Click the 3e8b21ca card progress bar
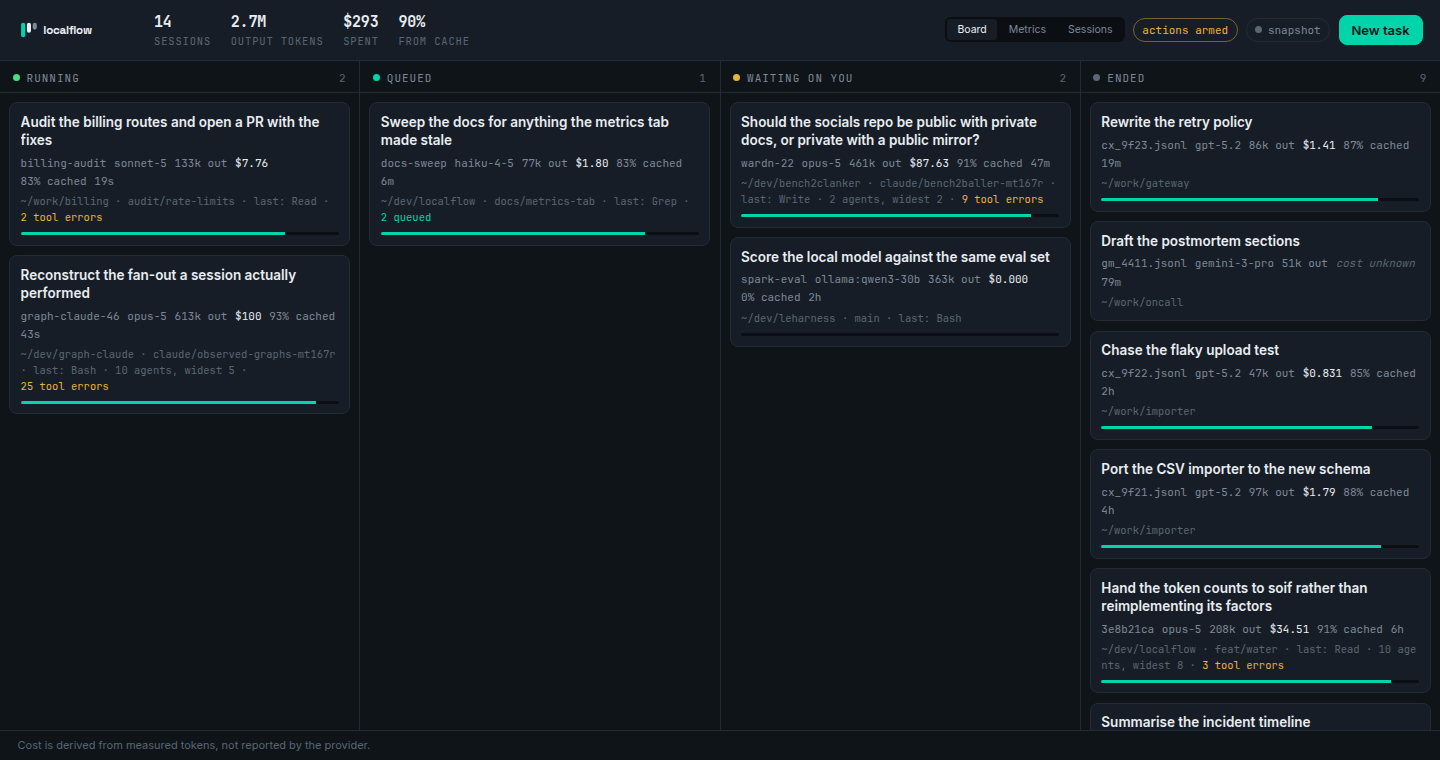This screenshot has height=760, width=1440. point(1260,681)
